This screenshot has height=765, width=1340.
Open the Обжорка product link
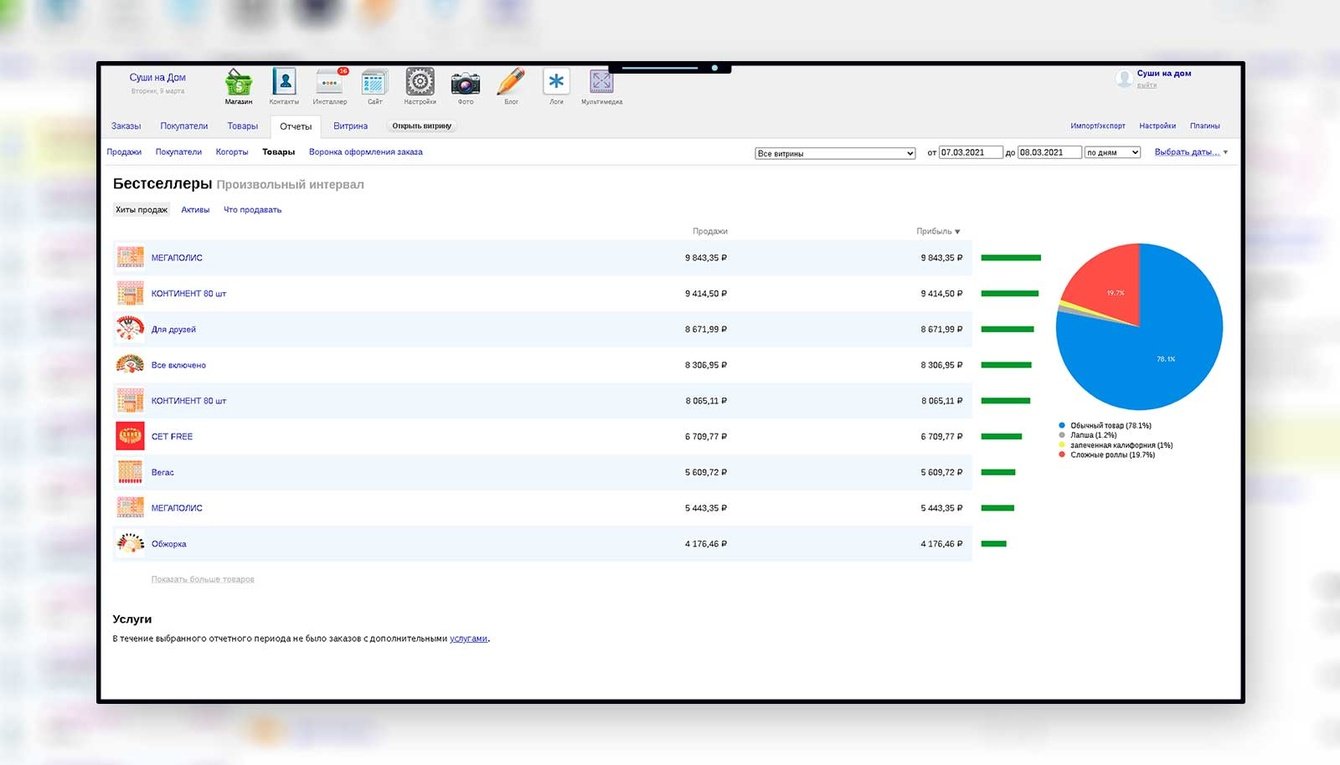(169, 544)
